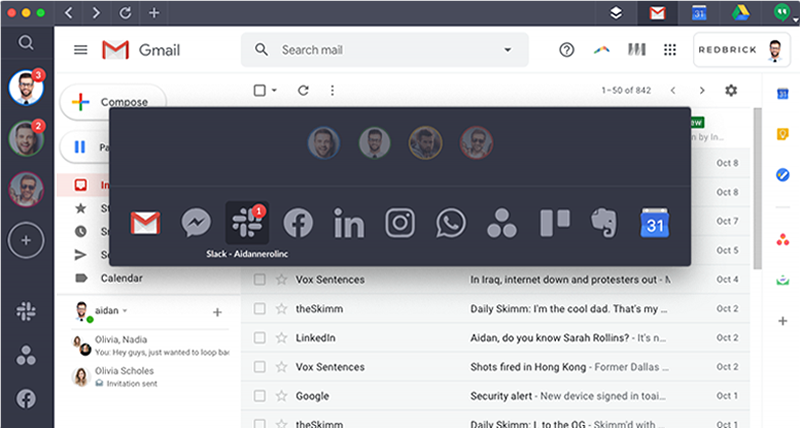Select the Google Security alert checkbox
Image resolution: width=800 pixels, height=428 pixels.
pos(260,396)
